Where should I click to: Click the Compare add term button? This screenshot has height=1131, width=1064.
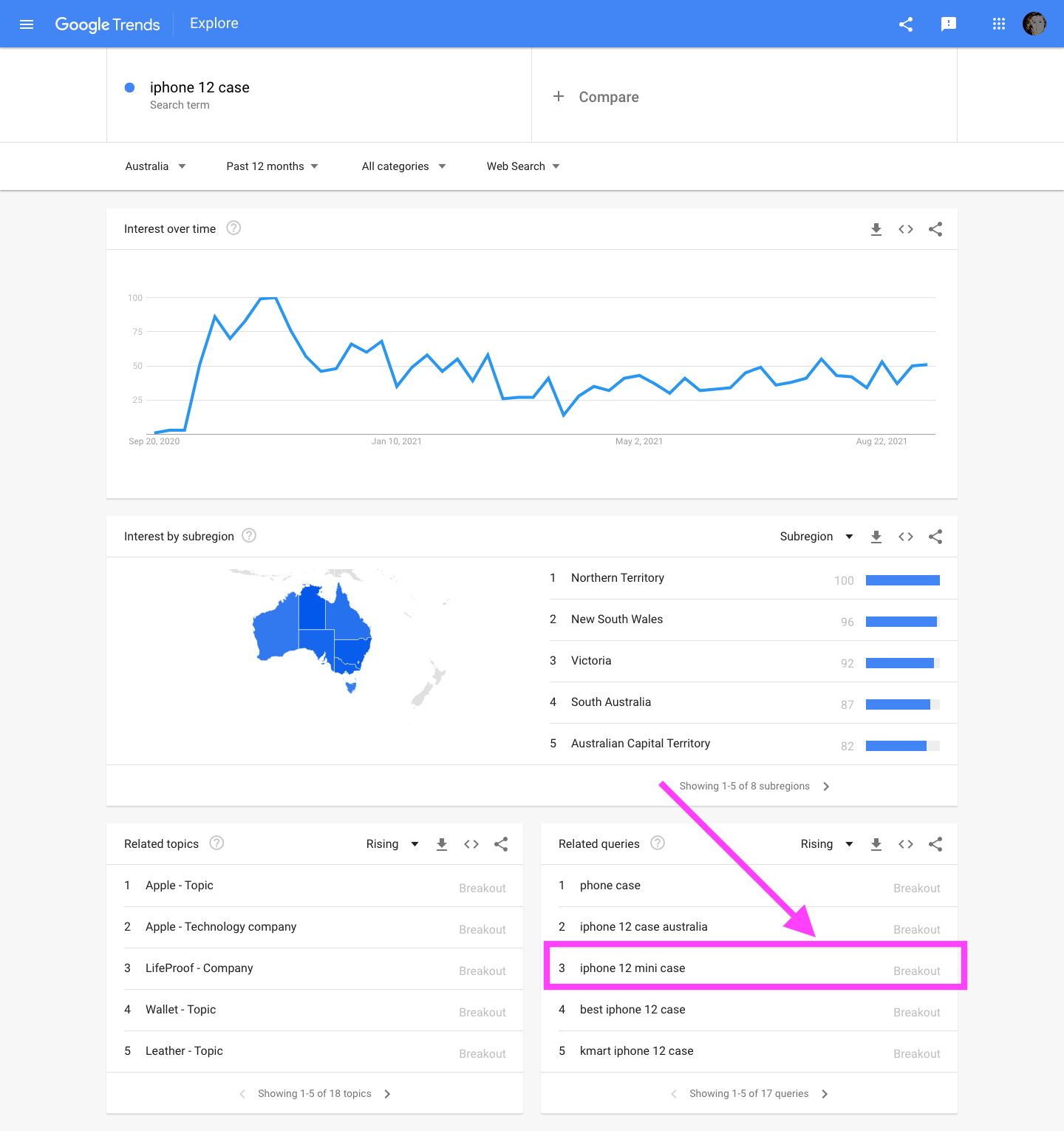[x=596, y=97]
